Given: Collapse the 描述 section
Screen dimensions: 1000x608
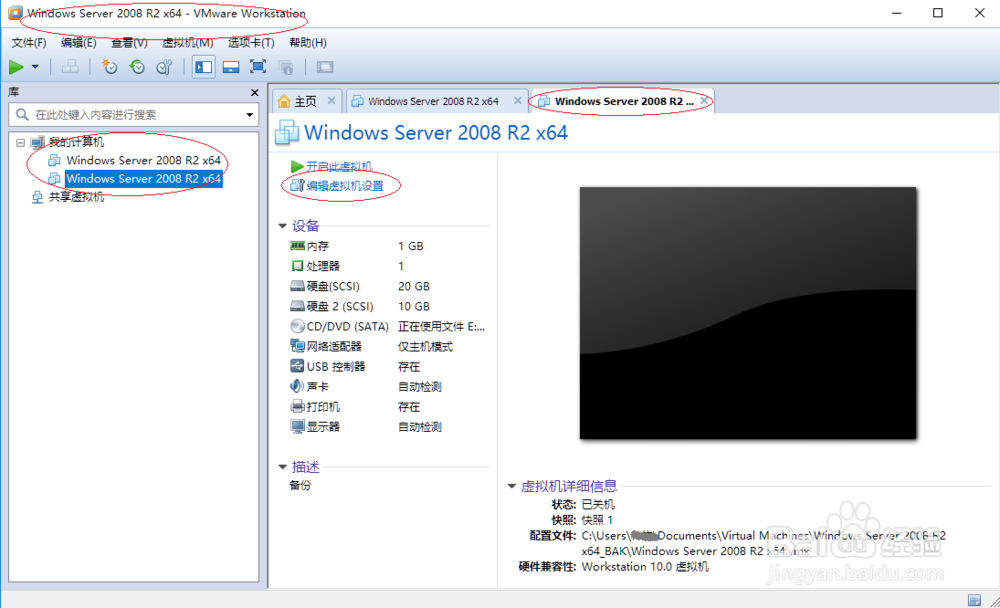Looking at the screenshot, I should (x=283, y=467).
